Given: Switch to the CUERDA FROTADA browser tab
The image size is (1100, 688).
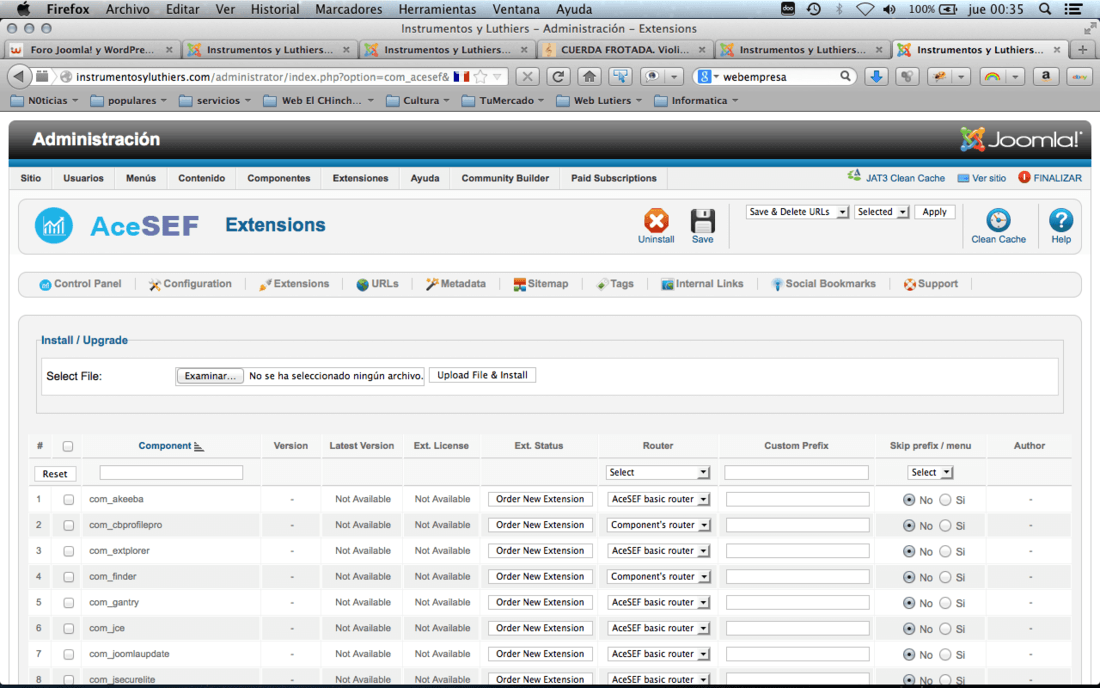Looking at the screenshot, I should tap(625, 50).
